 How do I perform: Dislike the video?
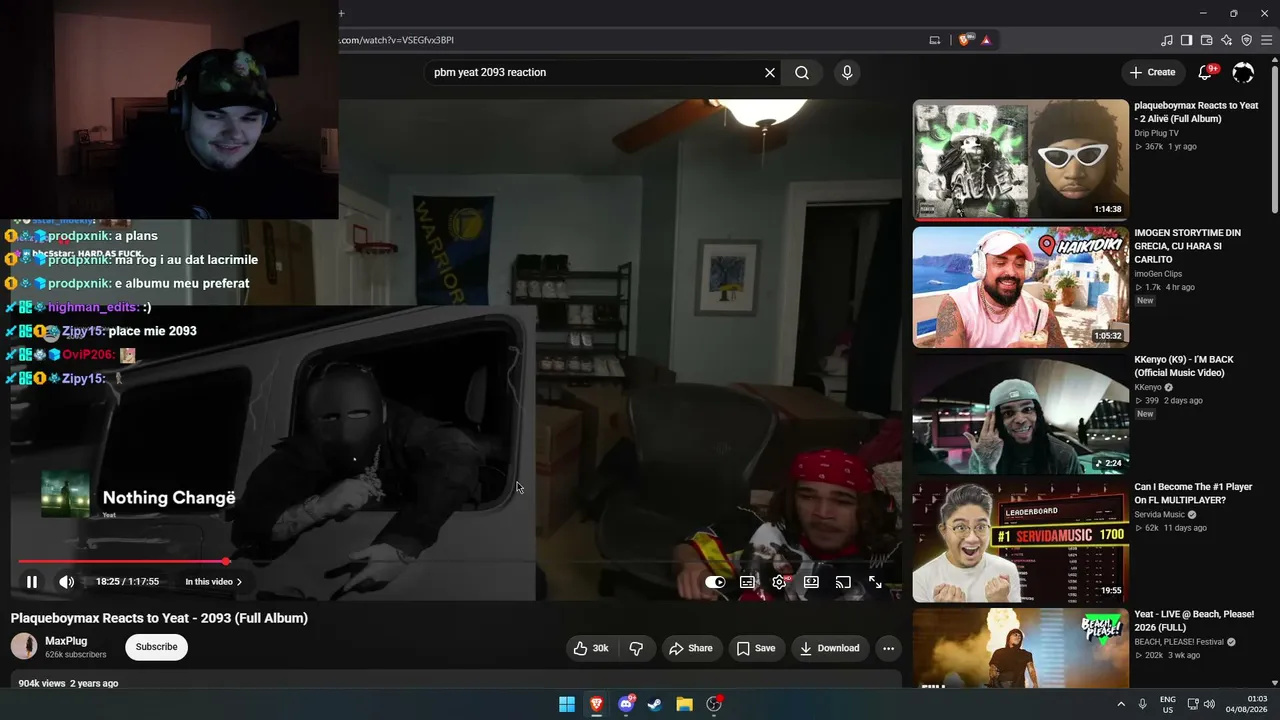click(x=636, y=648)
